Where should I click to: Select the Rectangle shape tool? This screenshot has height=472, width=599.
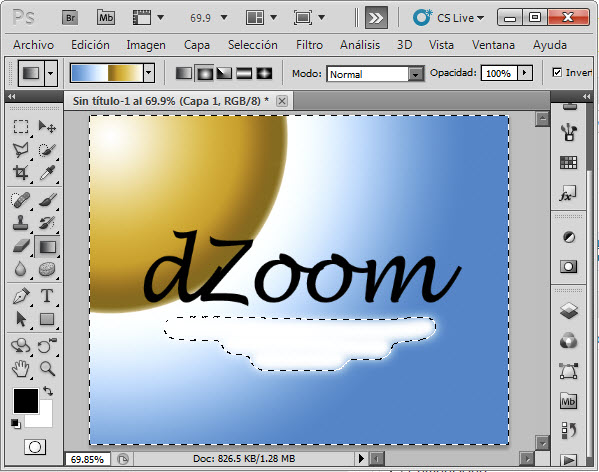point(47,319)
